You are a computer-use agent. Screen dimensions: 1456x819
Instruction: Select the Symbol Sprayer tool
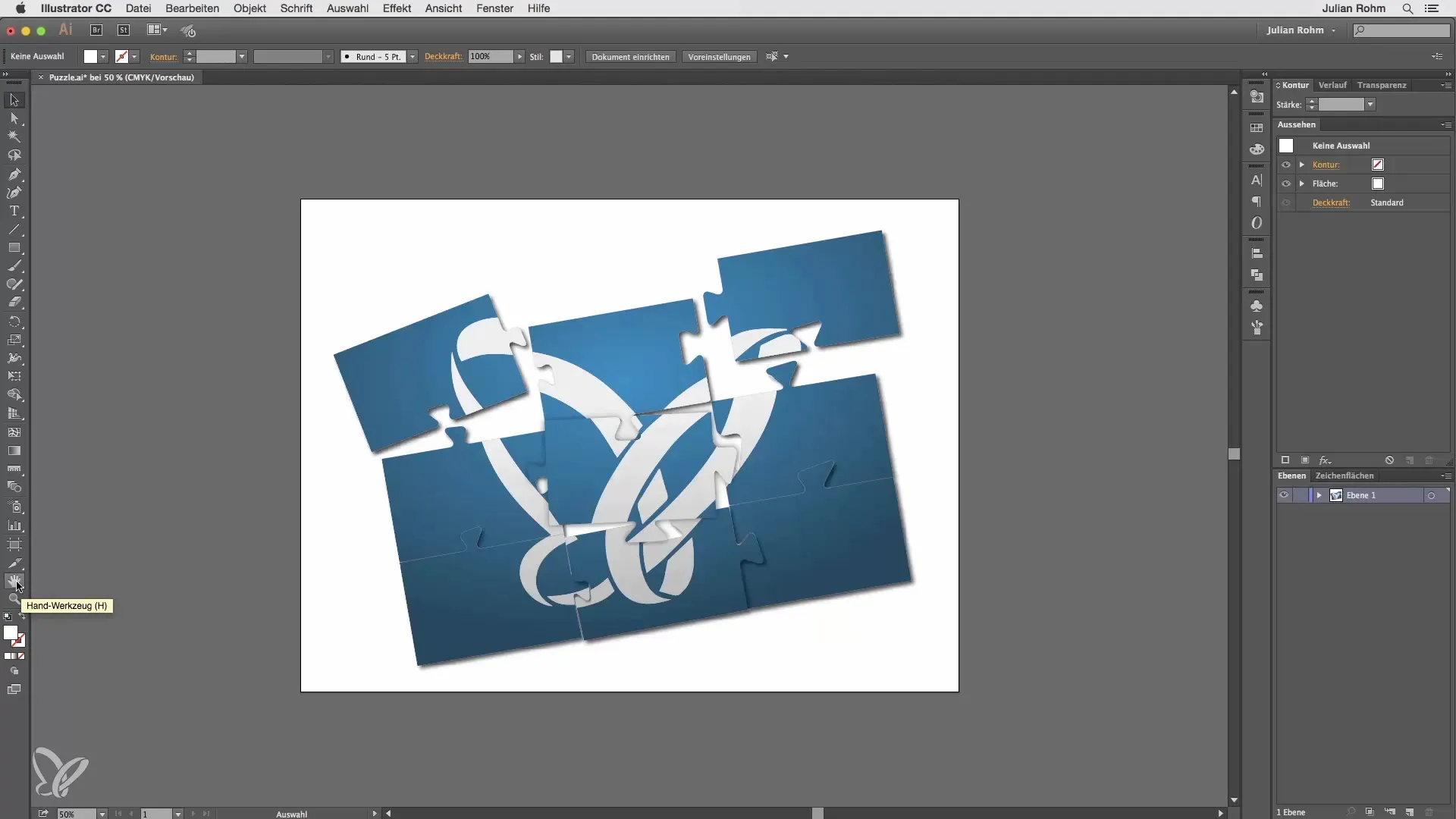tap(14, 507)
